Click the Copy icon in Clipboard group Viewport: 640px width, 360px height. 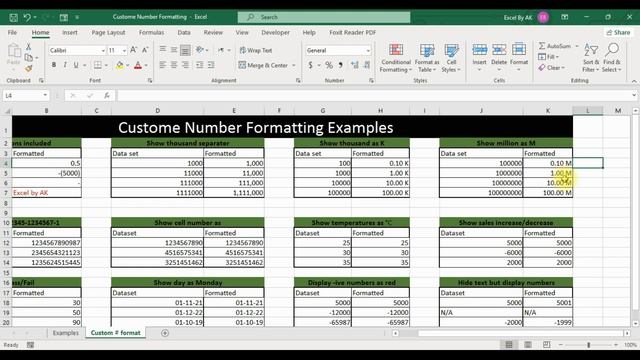coord(29,58)
